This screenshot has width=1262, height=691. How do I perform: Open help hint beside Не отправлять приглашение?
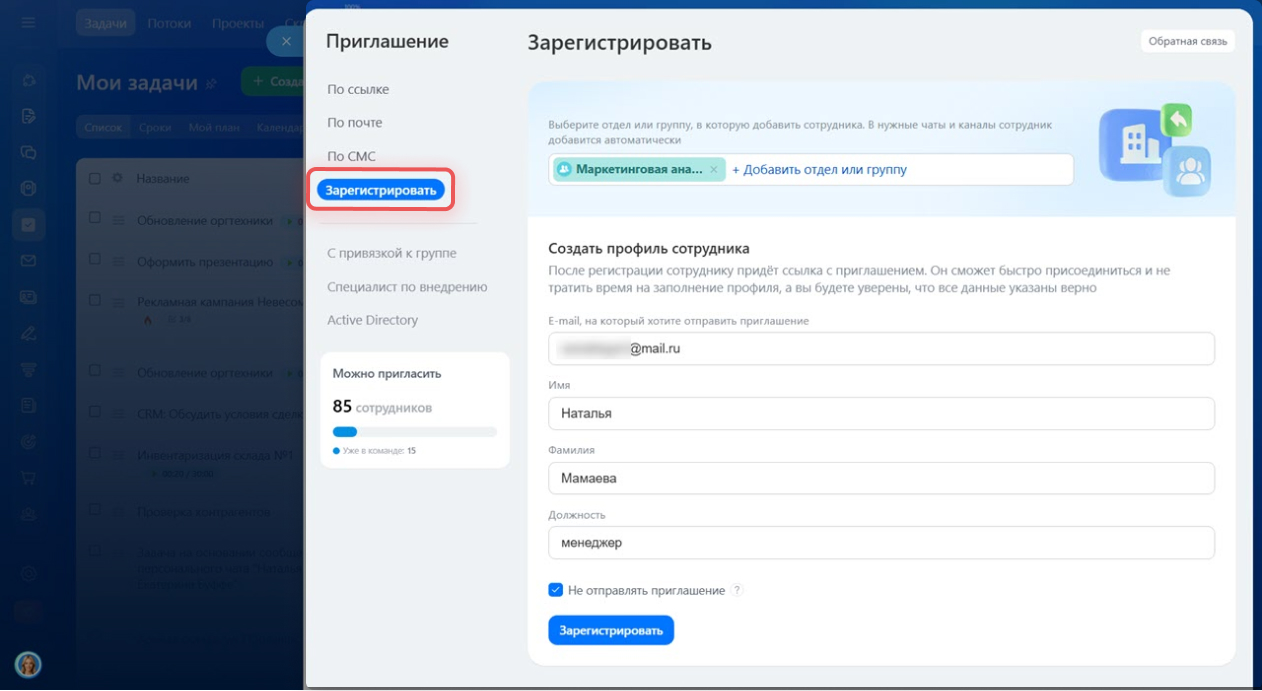coord(737,590)
